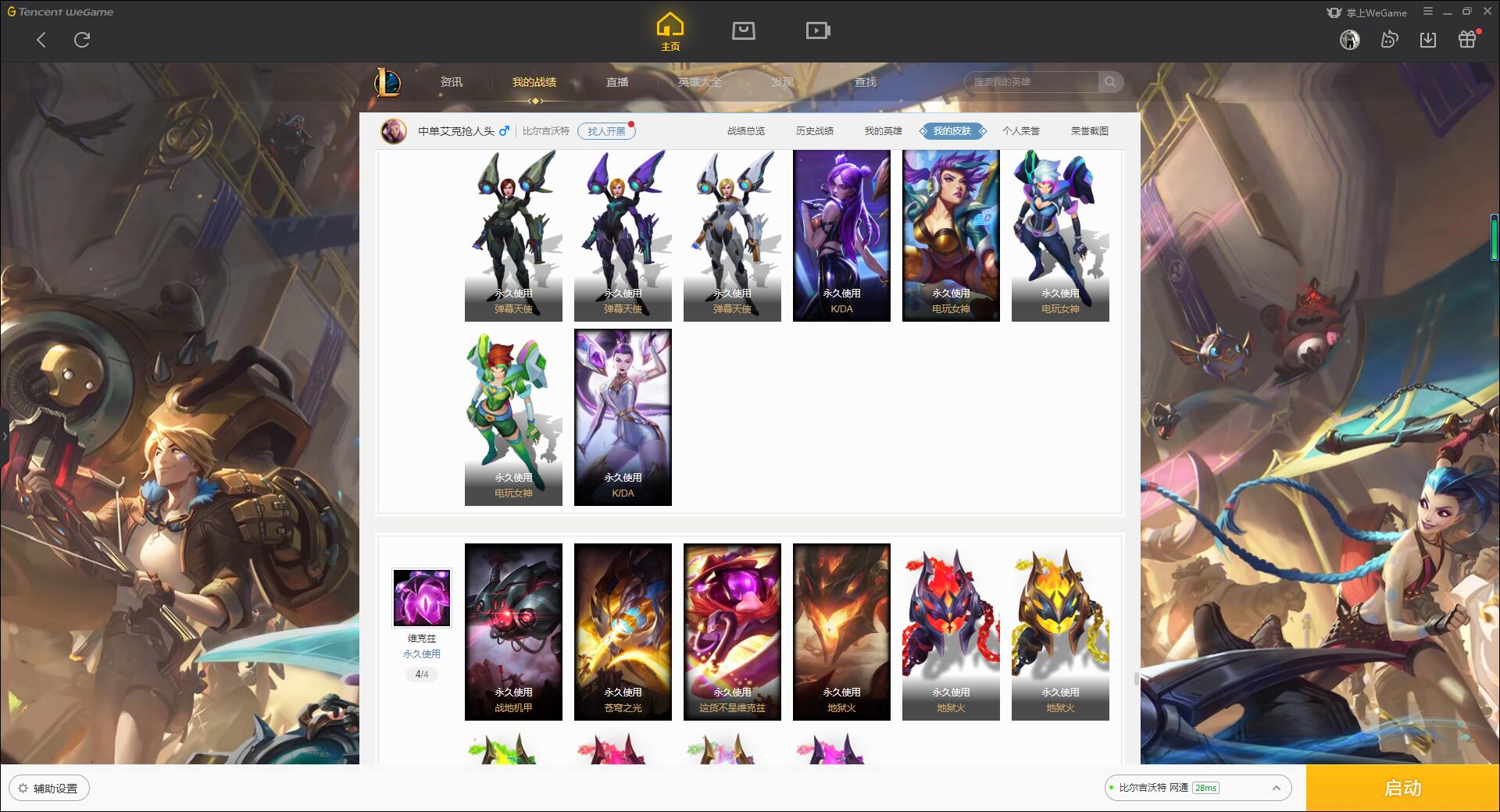Screen dimensions: 1500x812
Task: Focus the 搜索我的英雄 search field
Action: pyautogui.click(x=1031, y=82)
